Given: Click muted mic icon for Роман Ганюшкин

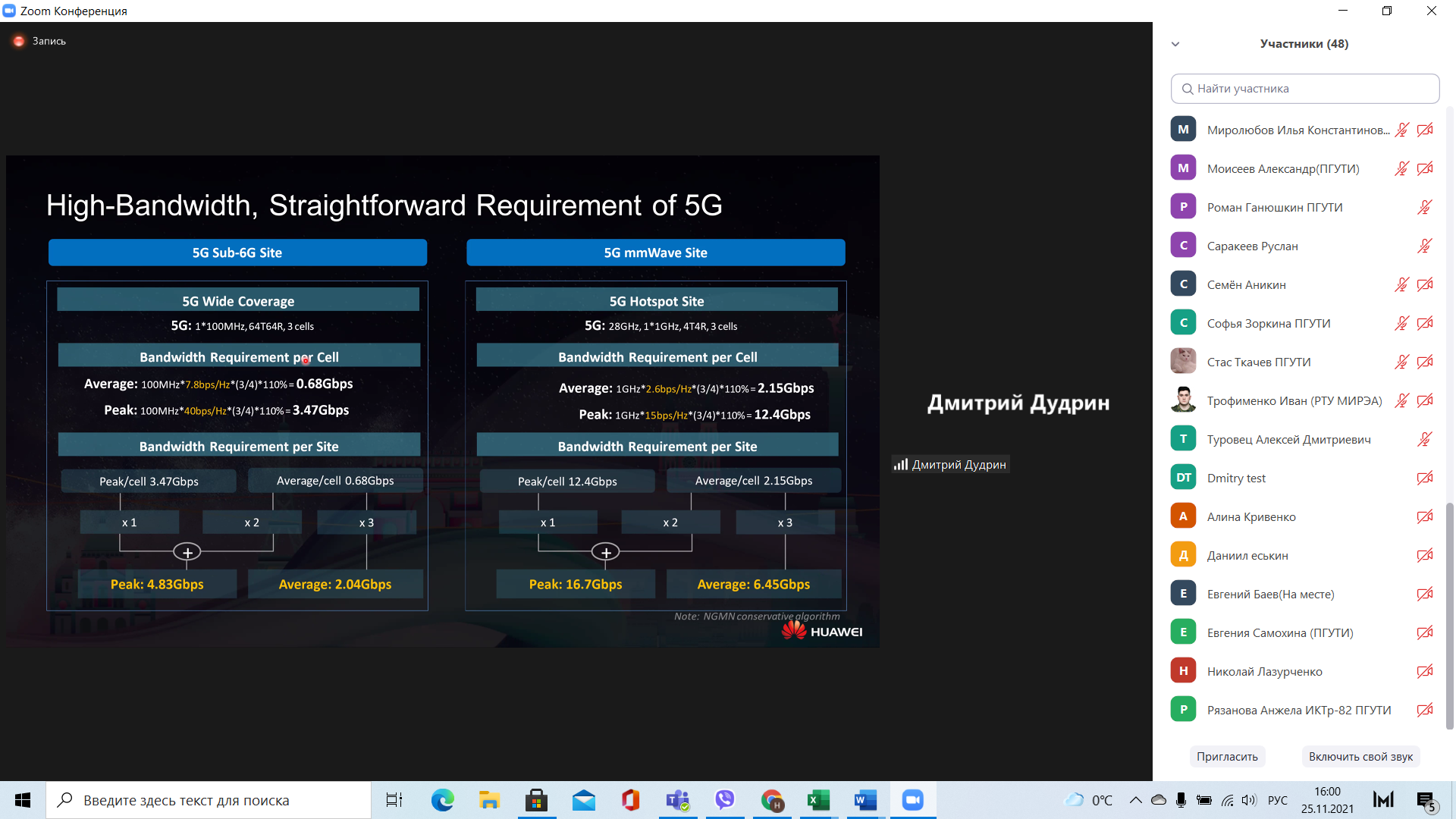Looking at the screenshot, I should pos(1425,207).
